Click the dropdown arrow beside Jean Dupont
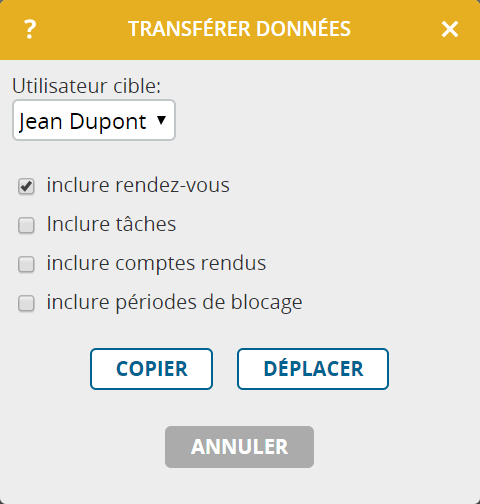 (x=161, y=120)
